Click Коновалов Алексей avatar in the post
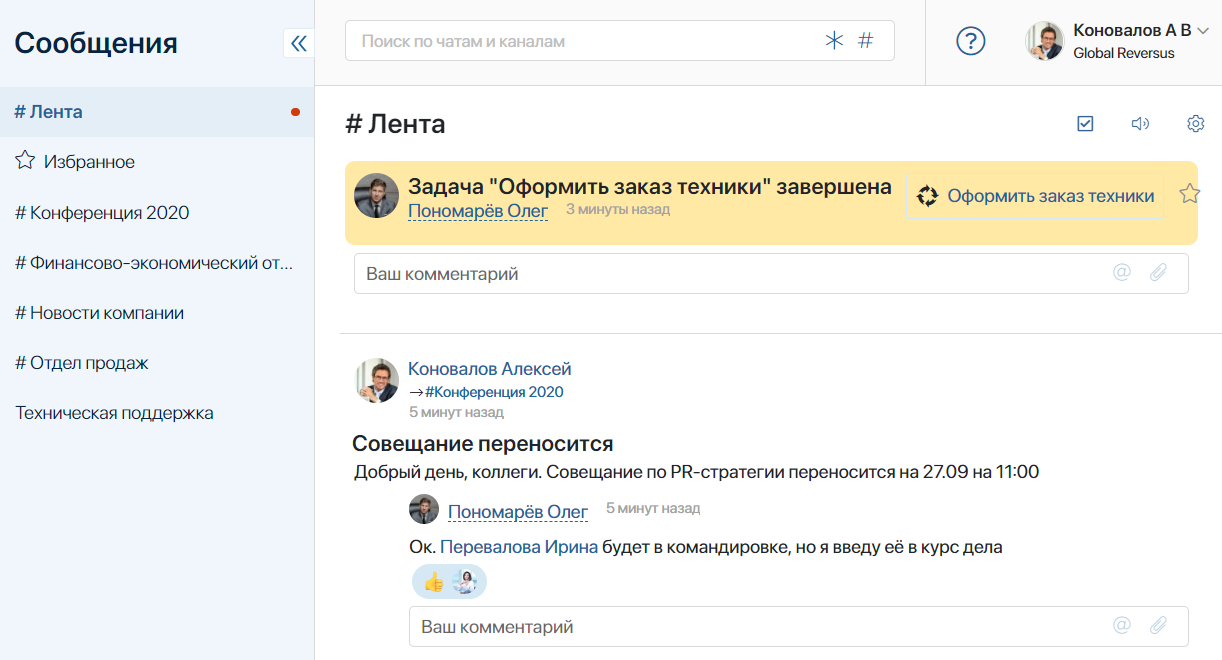Viewport: 1222px width, 660px height. click(x=377, y=380)
